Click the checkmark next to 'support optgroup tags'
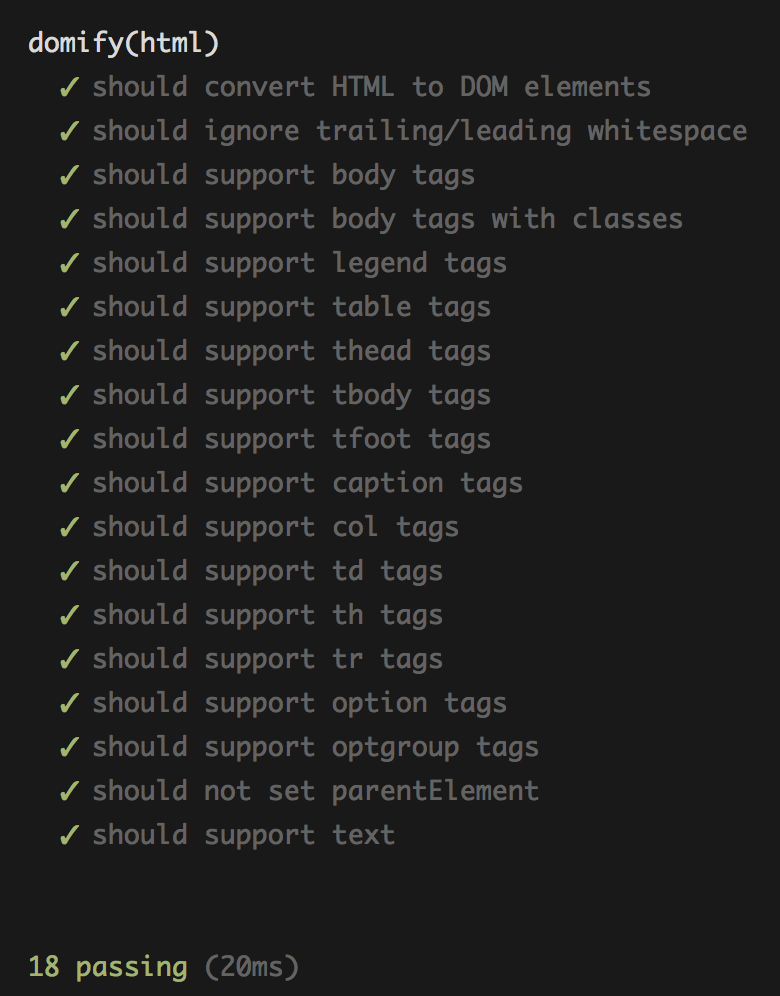Image resolution: width=780 pixels, height=996 pixels. tap(69, 747)
